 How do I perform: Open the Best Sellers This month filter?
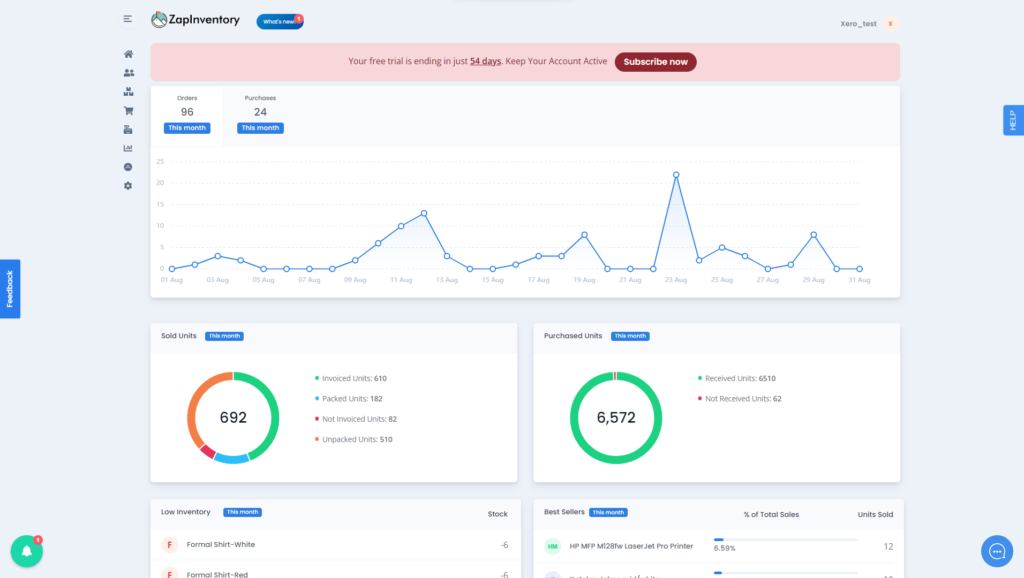pos(608,513)
